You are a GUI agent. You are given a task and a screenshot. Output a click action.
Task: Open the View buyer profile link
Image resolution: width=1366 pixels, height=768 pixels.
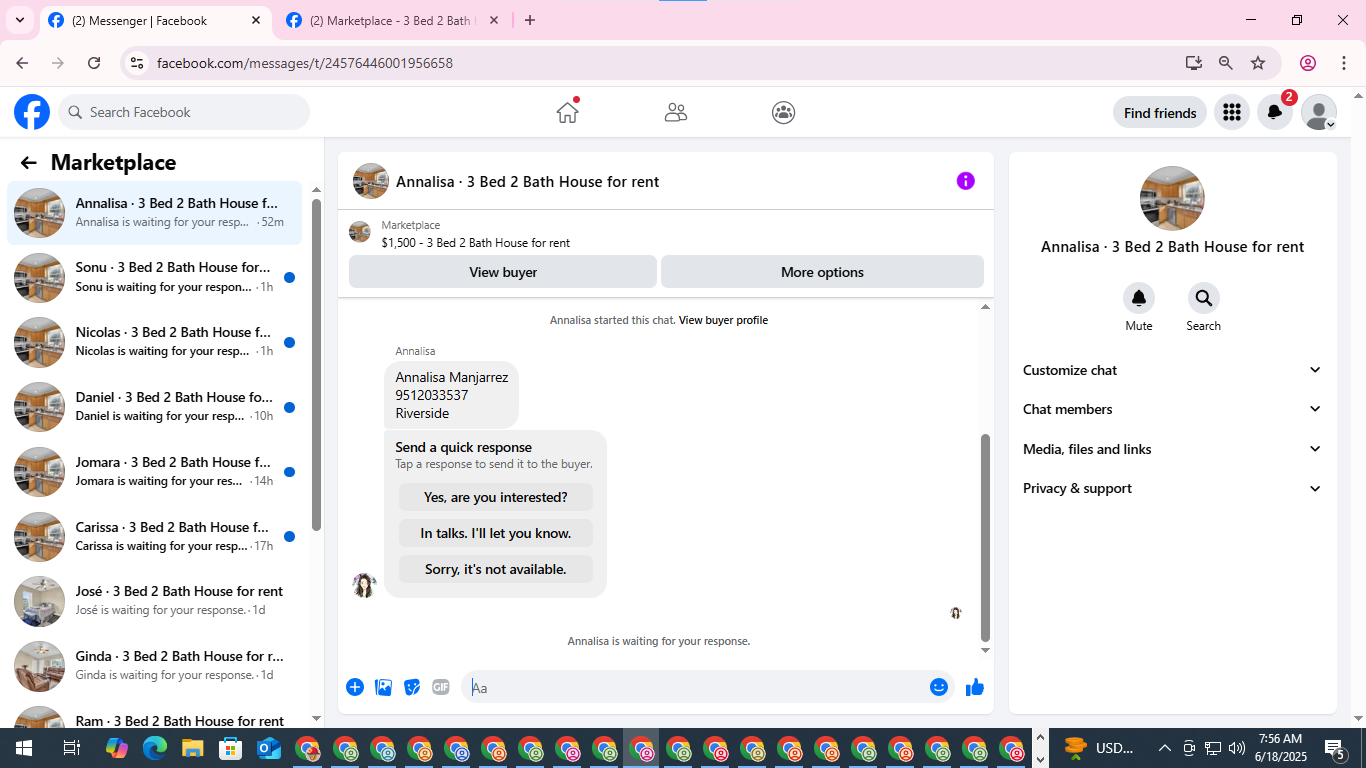723,320
